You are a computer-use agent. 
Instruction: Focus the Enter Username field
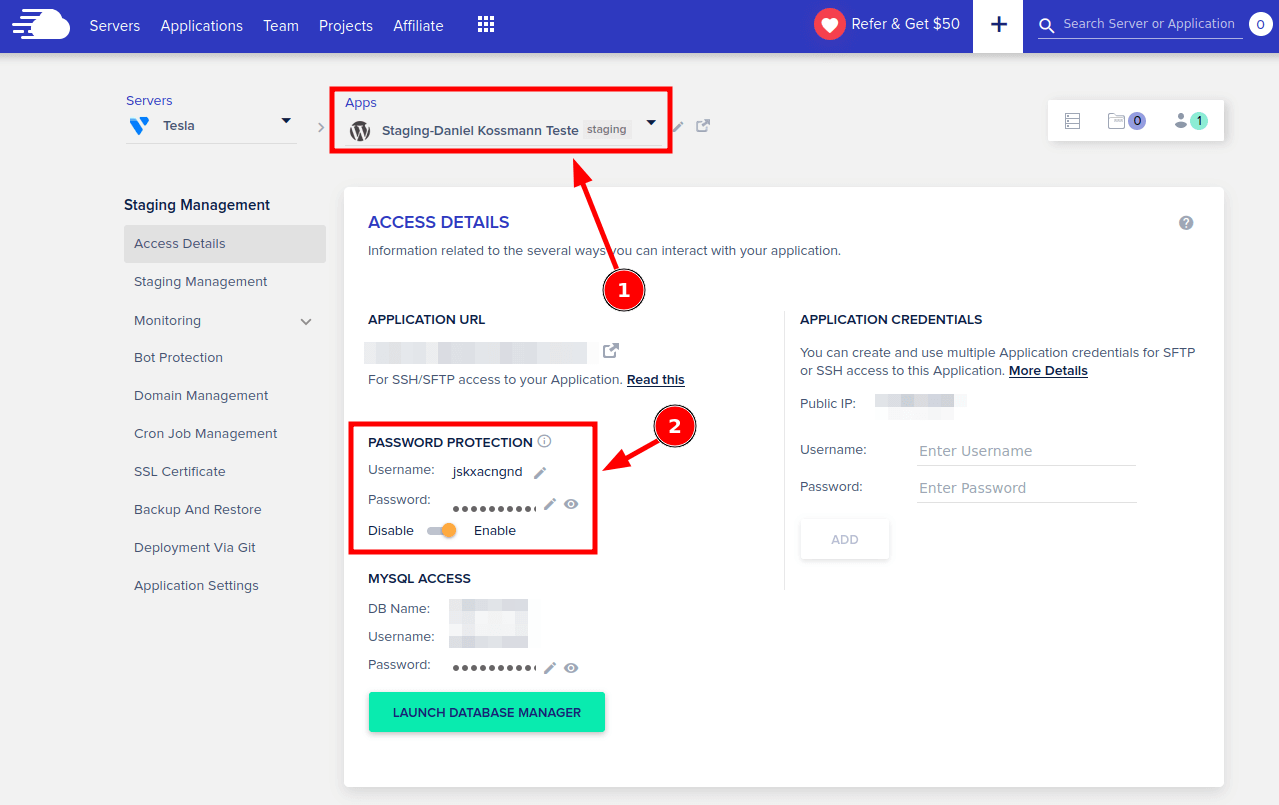click(x=1026, y=451)
